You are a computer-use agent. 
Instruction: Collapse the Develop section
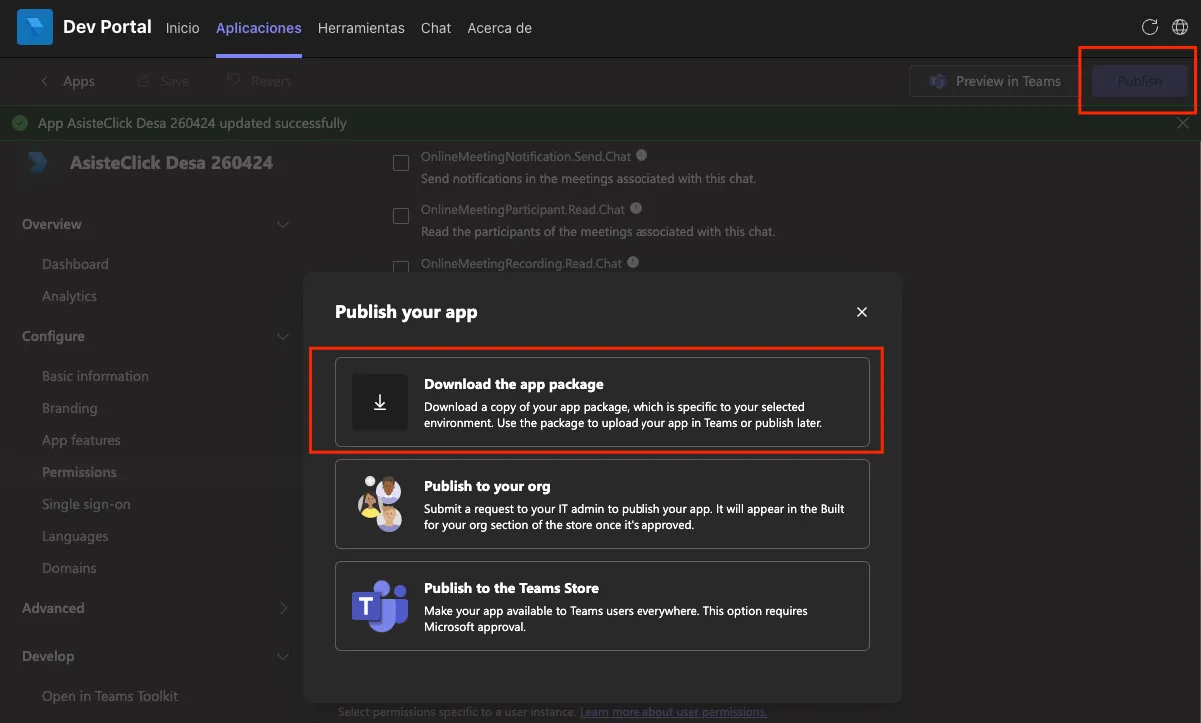coord(283,656)
